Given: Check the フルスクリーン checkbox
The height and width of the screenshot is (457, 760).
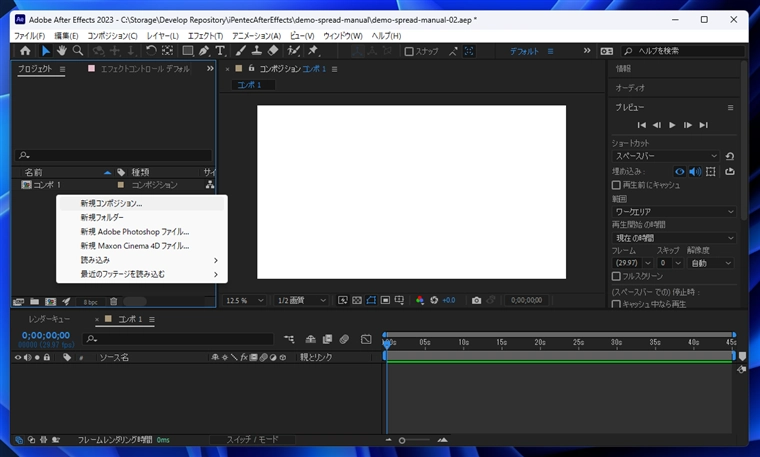Looking at the screenshot, I should click(616, 276).
